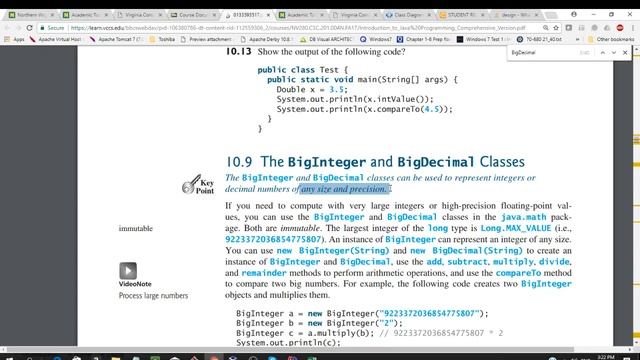Open Apps bookmark shortcut

point(14,39)
